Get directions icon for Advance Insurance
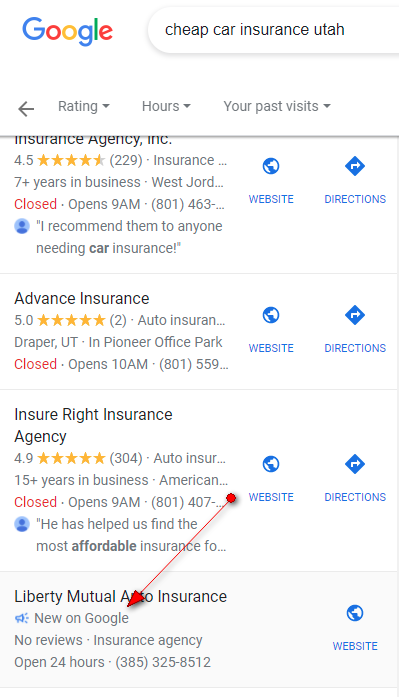Screen dimensions: 399x697 (x=355, y=315)
